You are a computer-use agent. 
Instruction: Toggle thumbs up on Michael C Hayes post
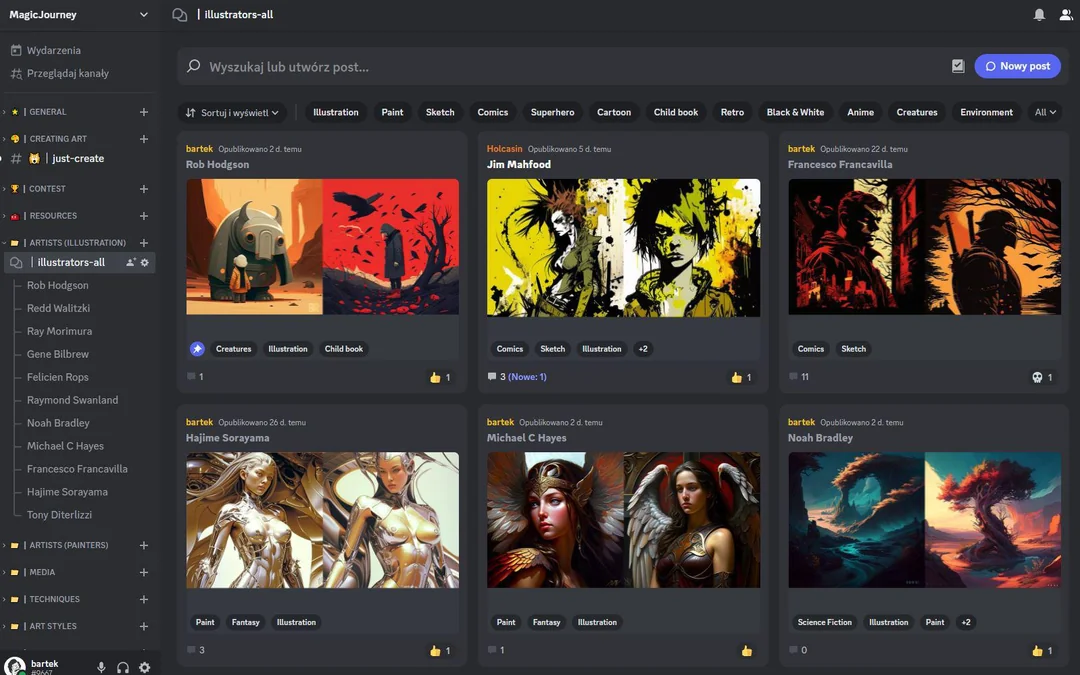(747, 650)
